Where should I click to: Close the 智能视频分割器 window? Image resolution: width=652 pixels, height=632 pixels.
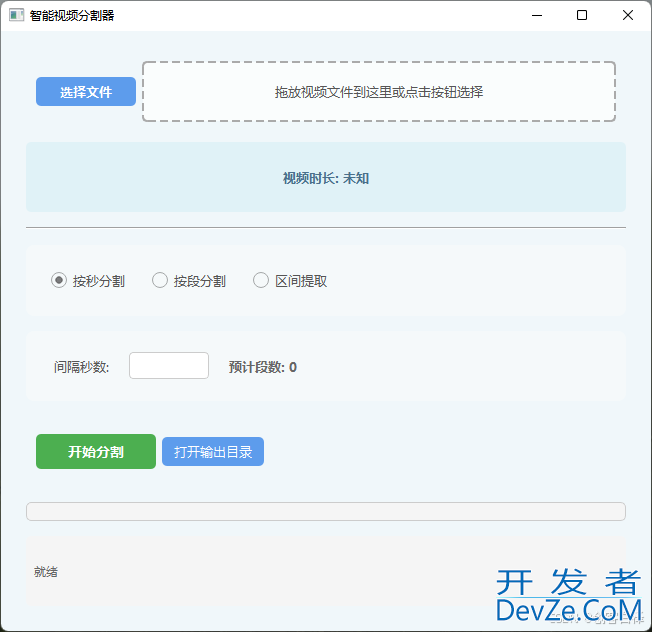coord(628,15)
